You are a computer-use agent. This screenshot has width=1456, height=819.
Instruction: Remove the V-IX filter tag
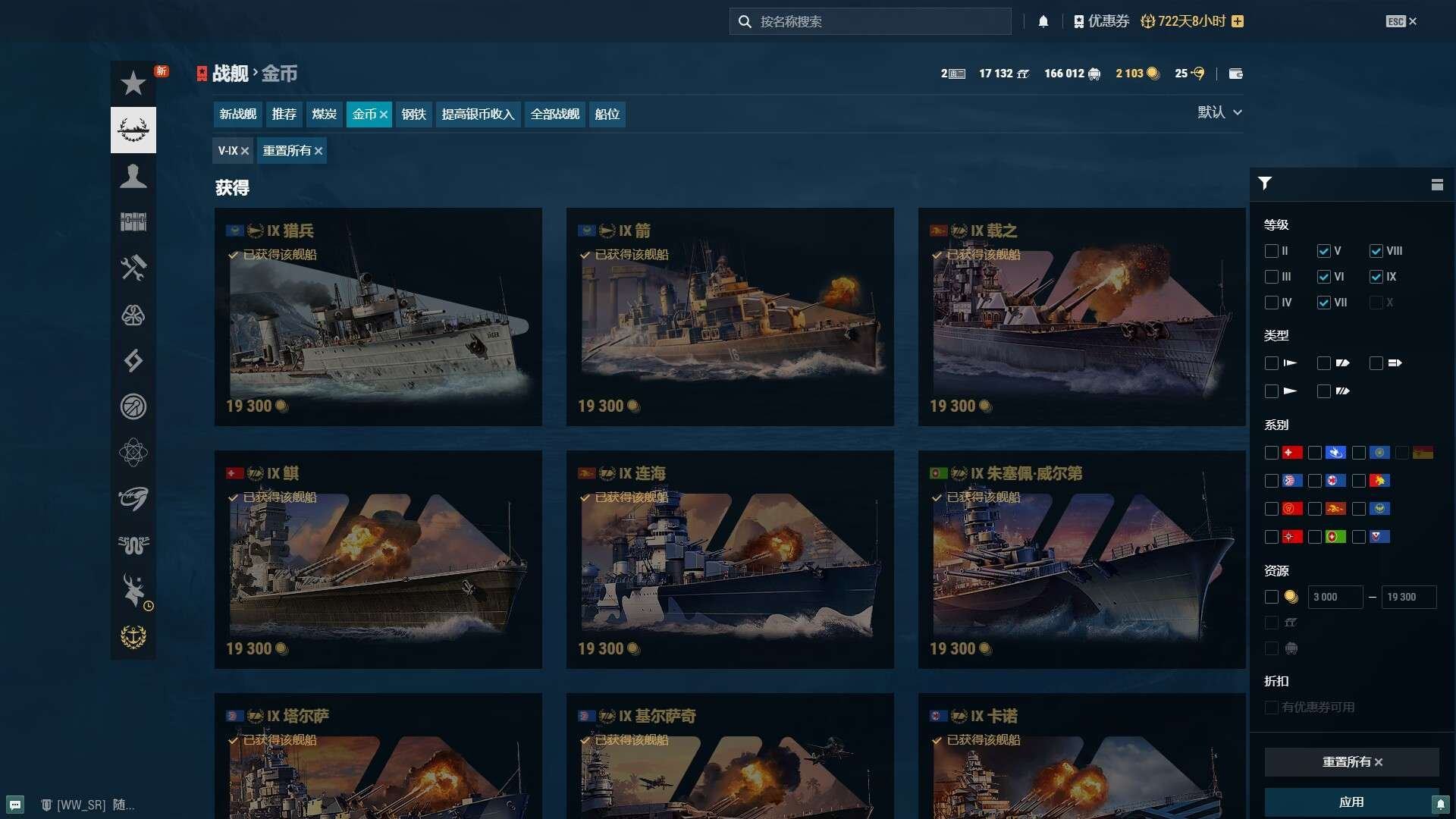(x=245, y=151)
